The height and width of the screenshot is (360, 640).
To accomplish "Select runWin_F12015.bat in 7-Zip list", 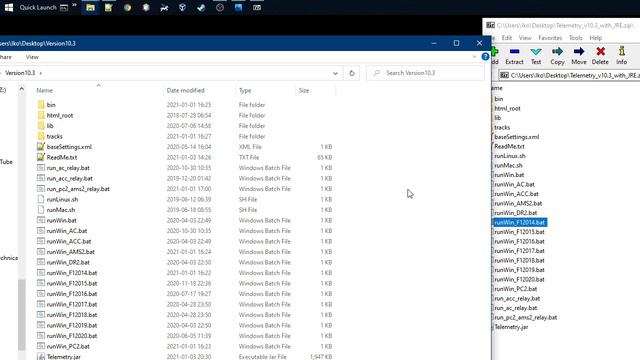I will (519, 232).
